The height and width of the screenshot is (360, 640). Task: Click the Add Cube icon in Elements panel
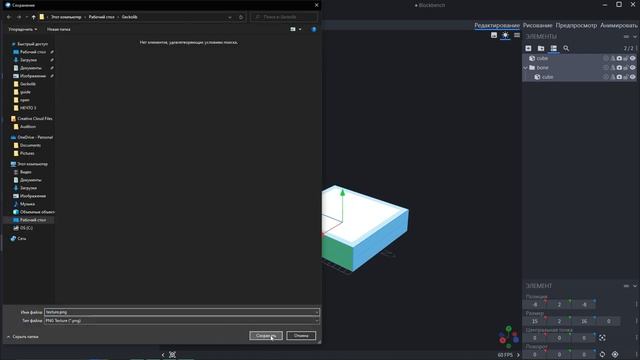pos(528,48)
